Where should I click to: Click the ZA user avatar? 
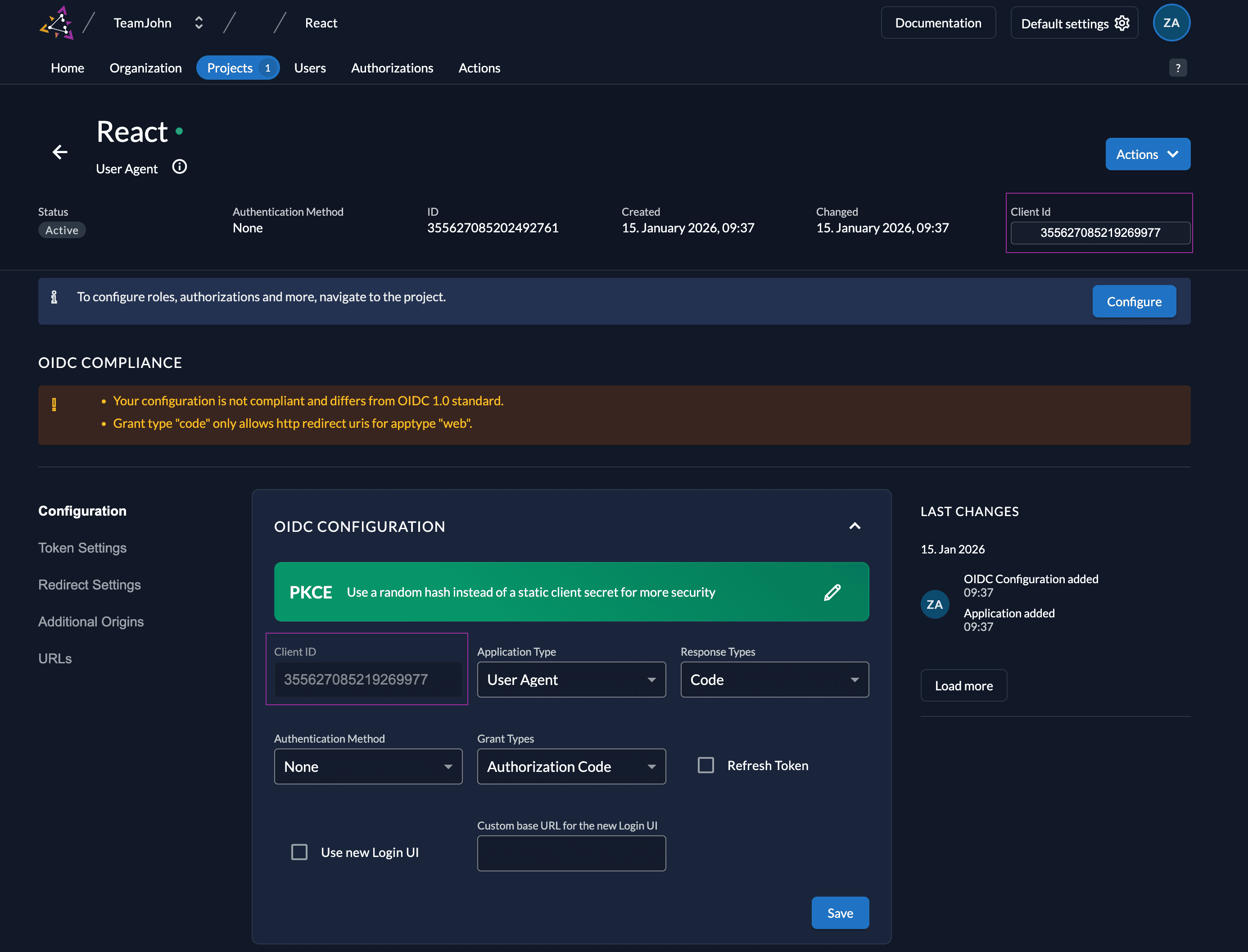(1171, 23)
